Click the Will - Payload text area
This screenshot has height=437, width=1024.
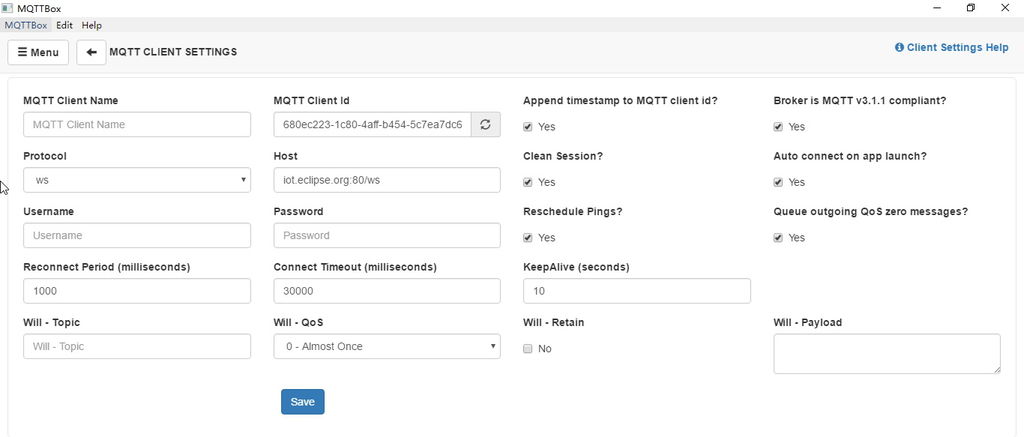(887, 354)
